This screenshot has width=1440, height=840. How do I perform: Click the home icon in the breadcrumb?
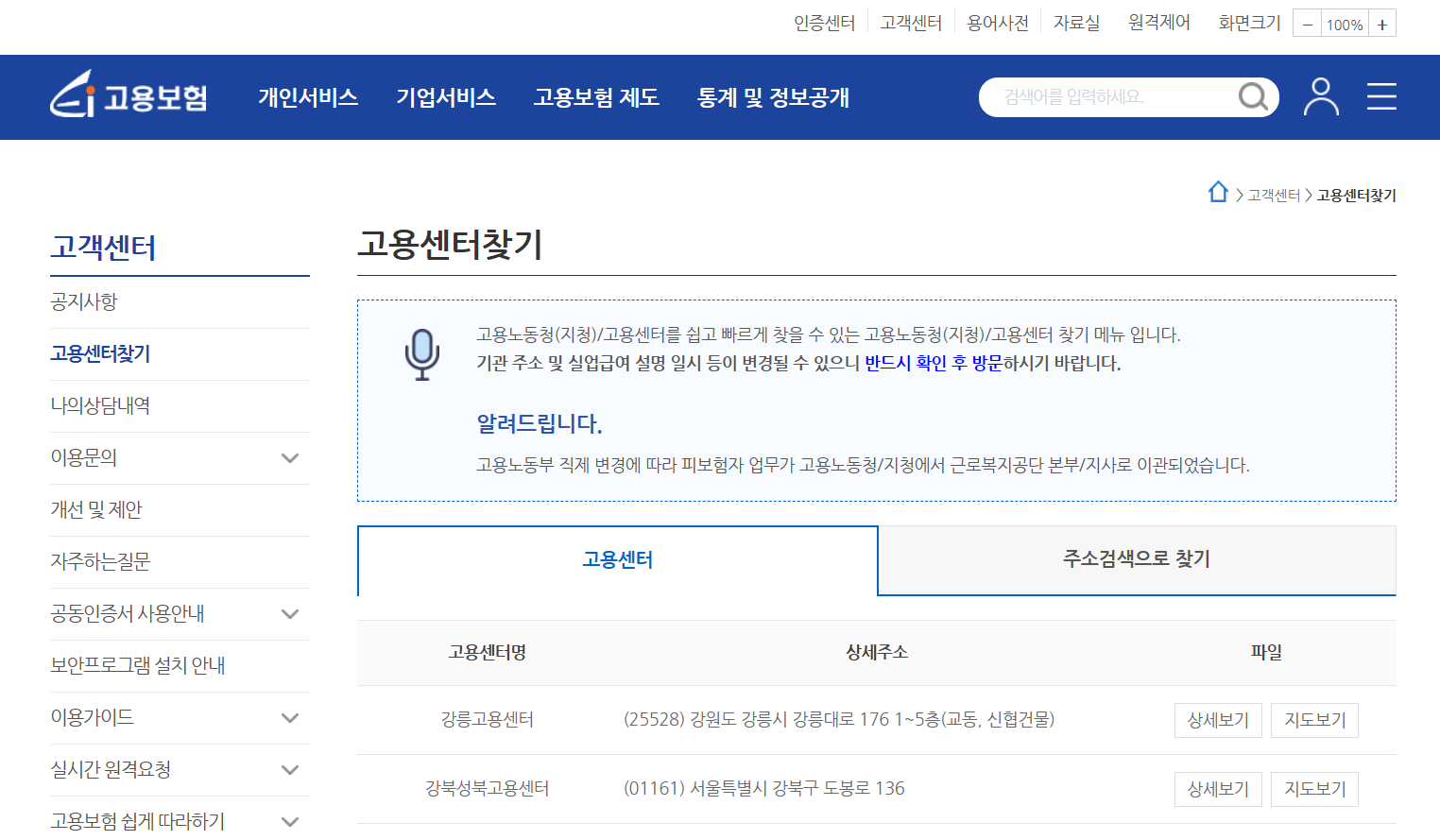click(1218, 193)
